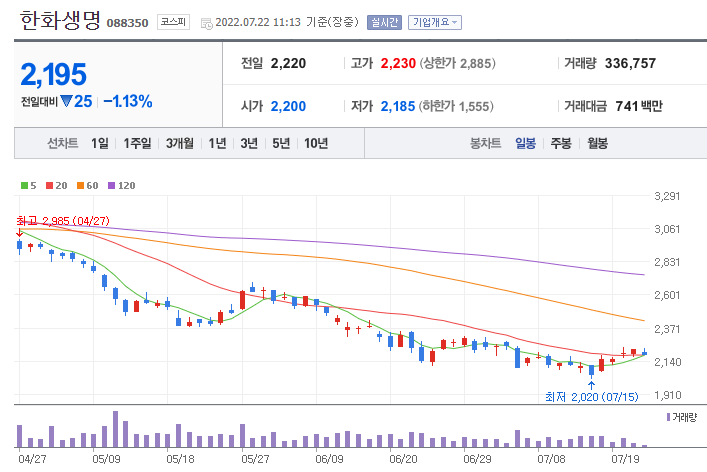Click the 저가 value 2,185
This screenshot has width=707, height=472.
(398, 106)
